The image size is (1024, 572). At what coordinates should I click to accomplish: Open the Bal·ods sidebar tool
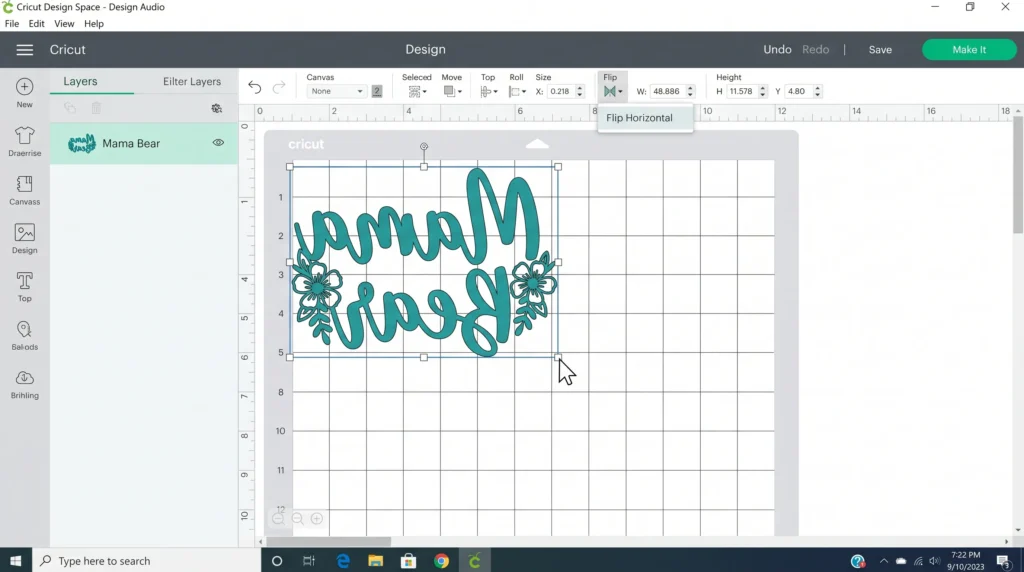click(24, 329)
